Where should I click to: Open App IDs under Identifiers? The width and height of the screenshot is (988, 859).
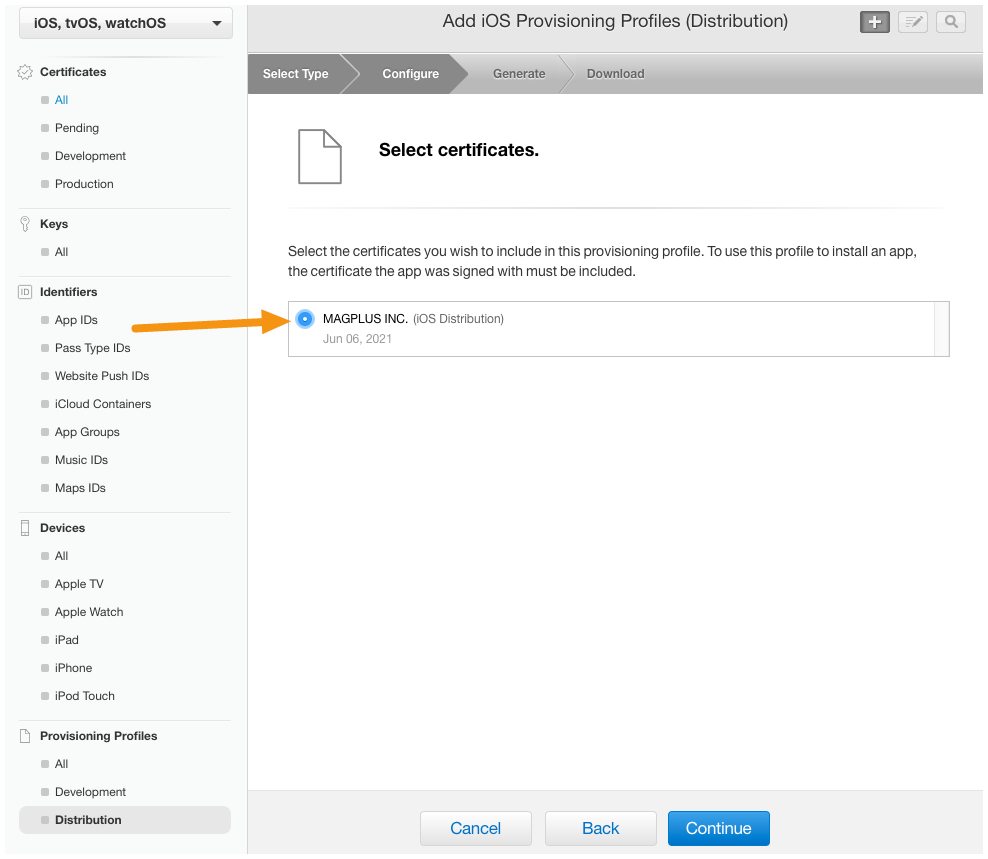[x=76, y=320]
